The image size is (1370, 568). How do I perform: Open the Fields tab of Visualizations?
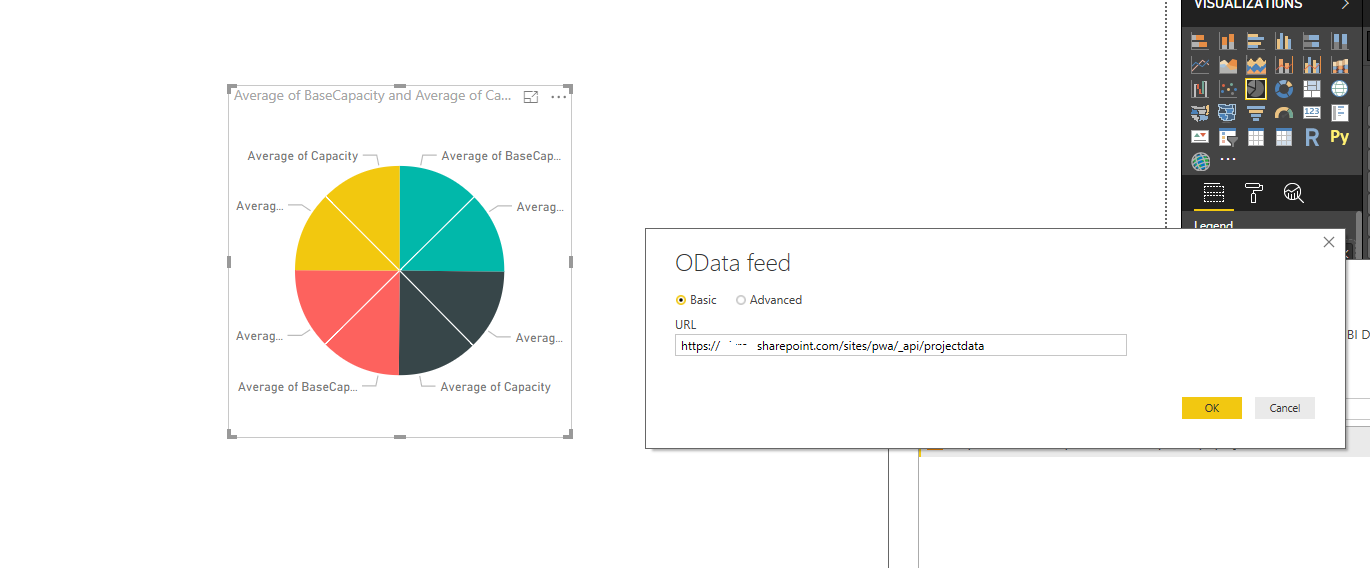1213,193
